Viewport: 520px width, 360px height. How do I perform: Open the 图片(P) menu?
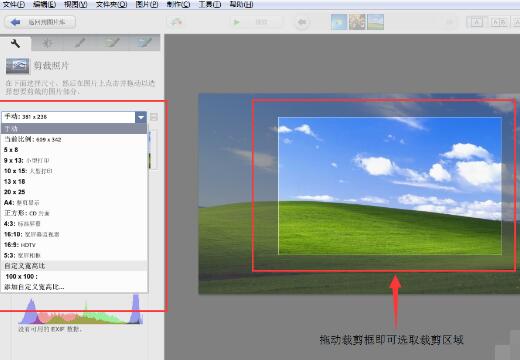pyautogui.click(x=147, y=4)
